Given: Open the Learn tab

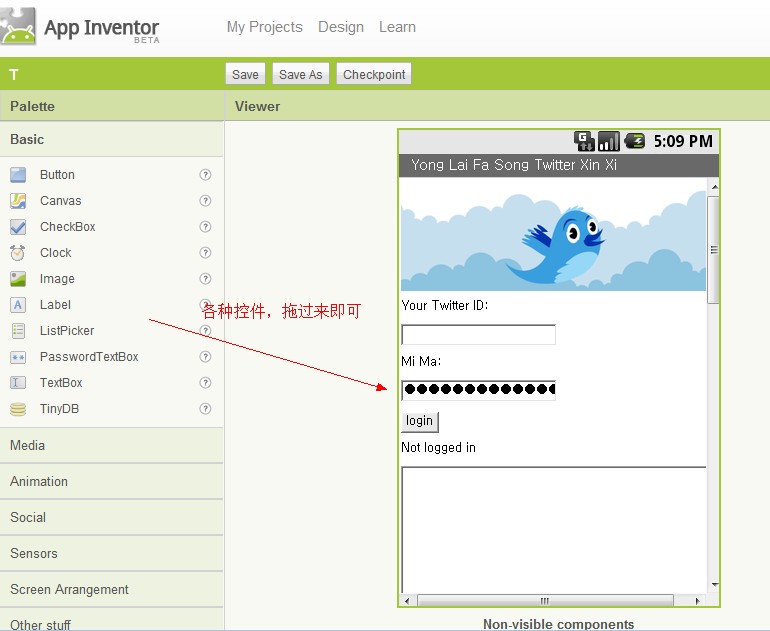Looking at the screenshot, I should 397,27.
